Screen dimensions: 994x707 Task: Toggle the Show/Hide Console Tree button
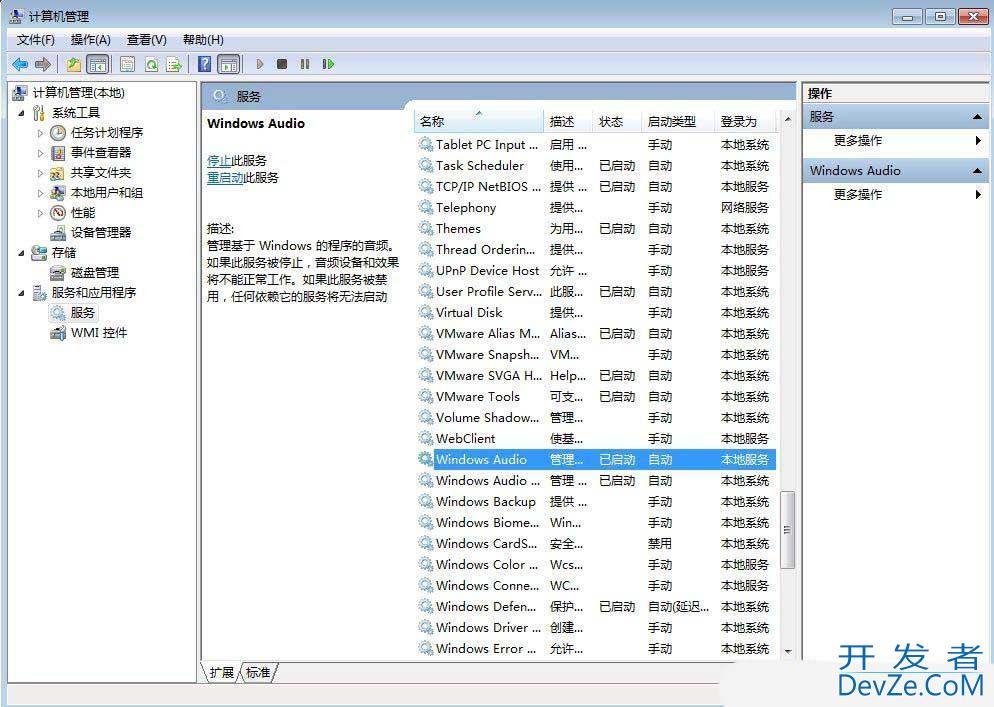[x=97, y=64]
